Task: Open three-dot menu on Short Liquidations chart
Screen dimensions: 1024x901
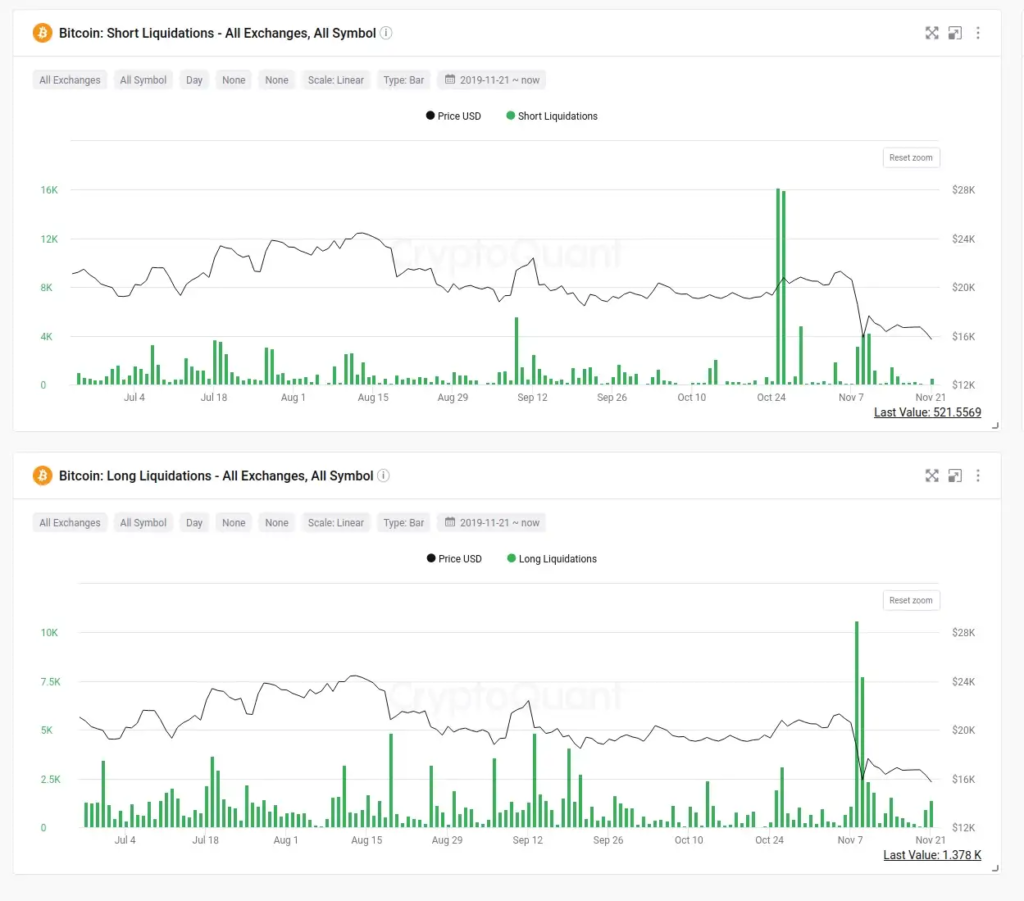Action: click(x=978, y=33)
